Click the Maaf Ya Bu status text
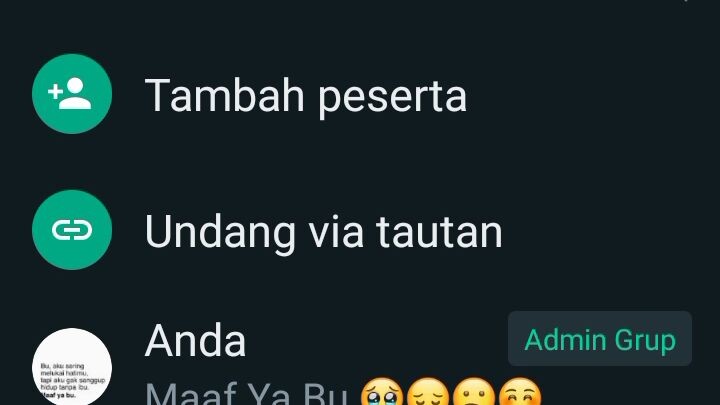 246,393
